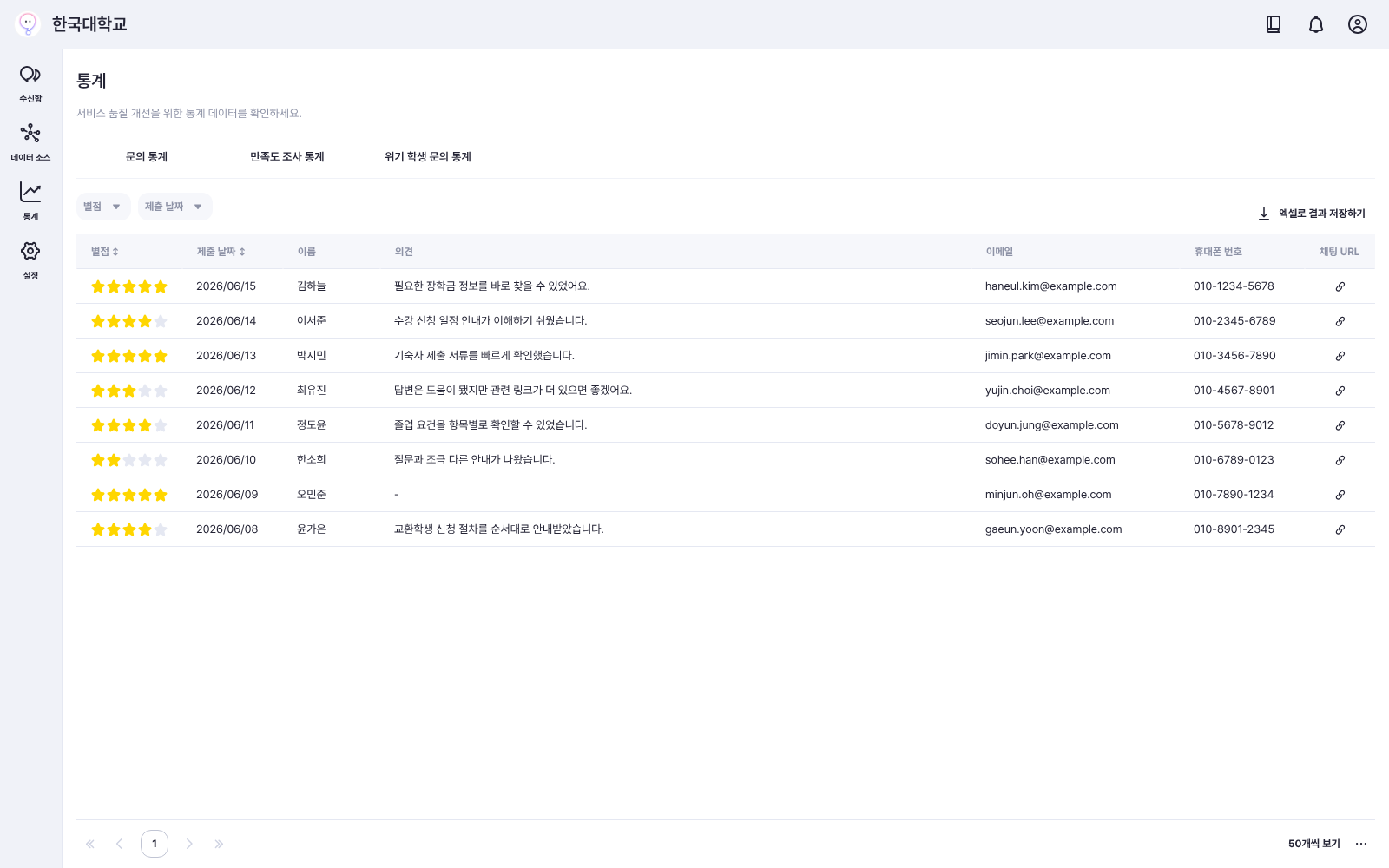The width and height of the screenshot is (1389, 868).
Task: Click comment 기숙사 제출 서류를 빠르게 확인했습니다.
Action: [484, 356]
